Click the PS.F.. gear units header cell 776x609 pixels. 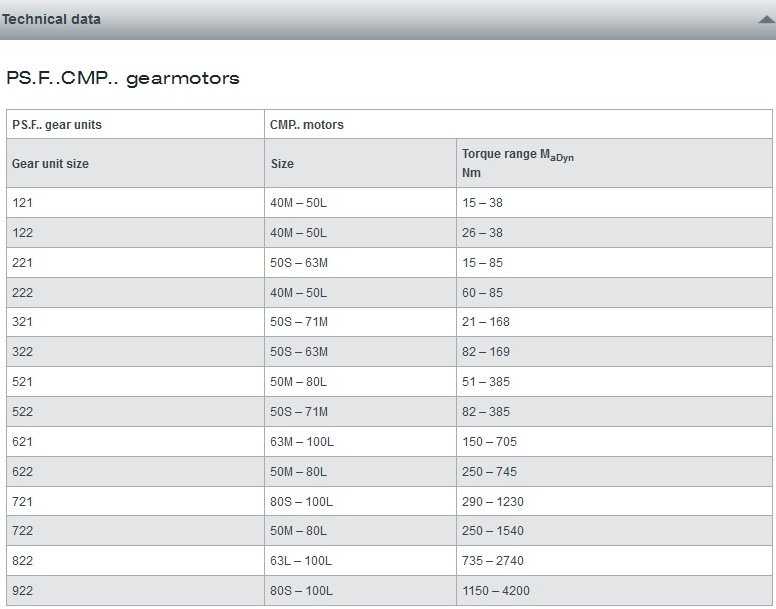(136, 124)
